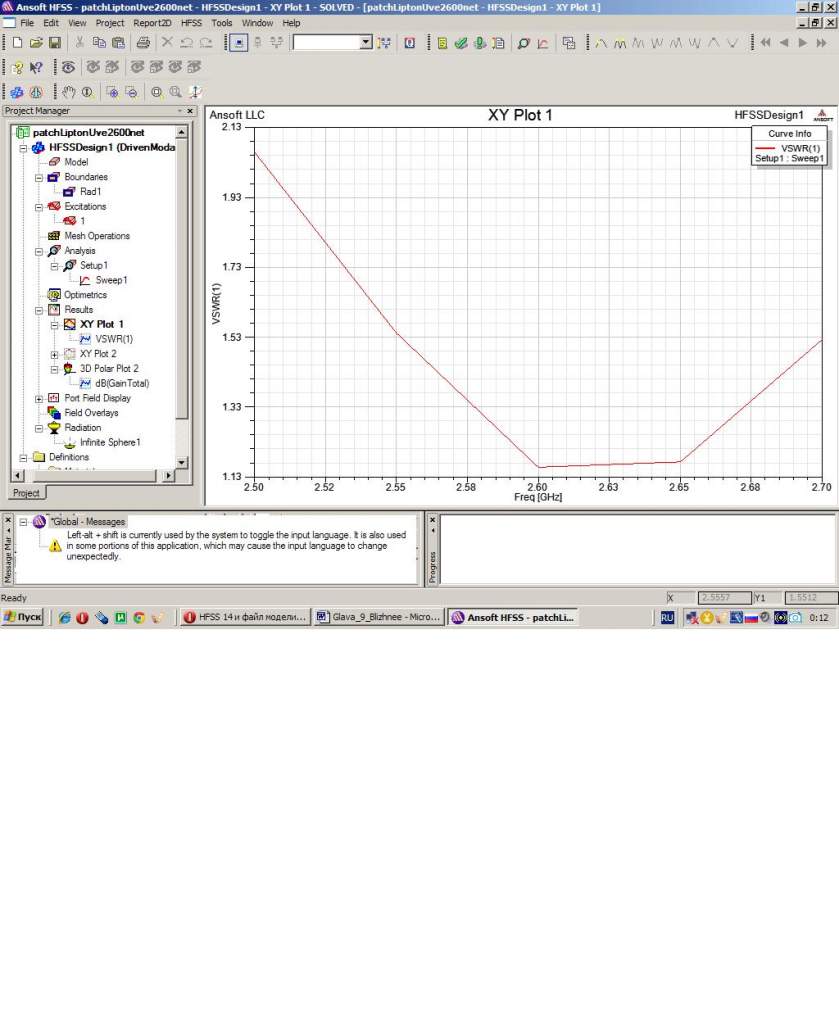The width and height of the screenshot is (839, 1024).
Task: Select XY Plot 1 in project tree
Action: [x=101, y=325]
